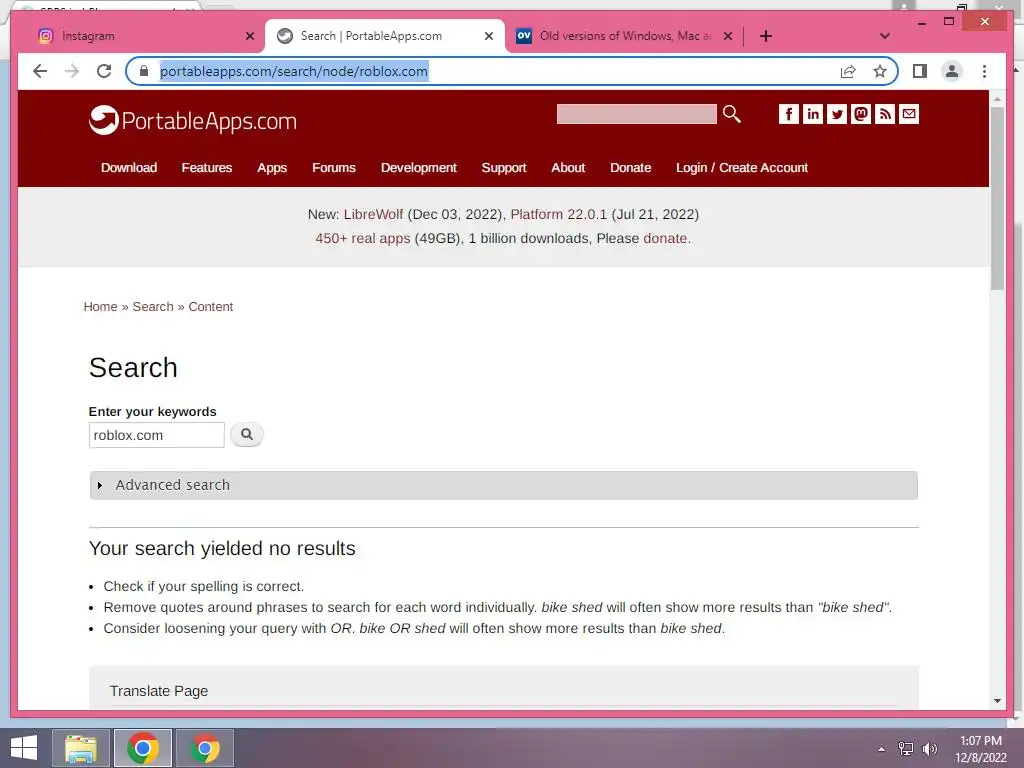Open the Platform 22.0.1 link

coord(558,214)
